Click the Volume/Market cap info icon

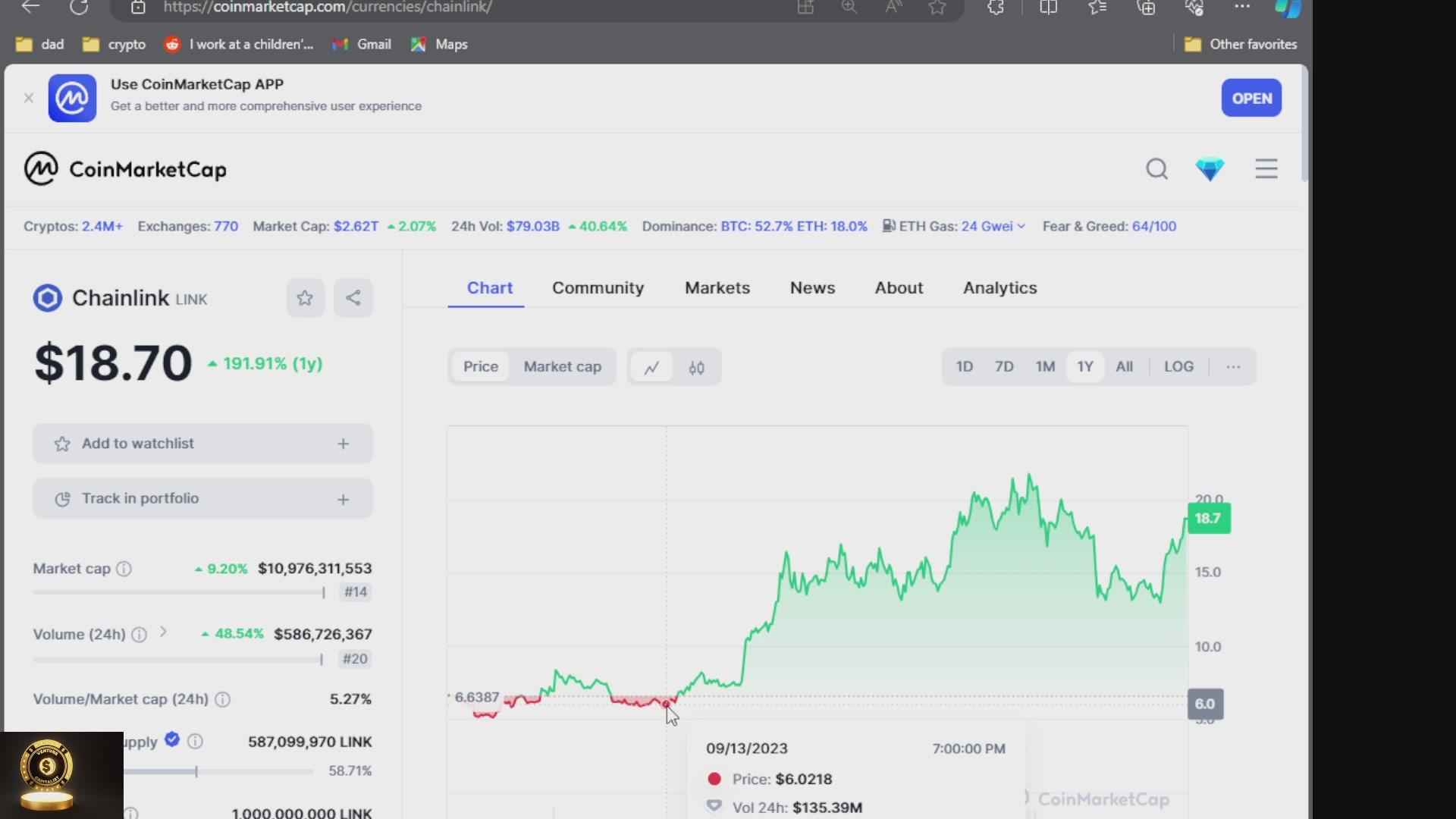[222, 699]
